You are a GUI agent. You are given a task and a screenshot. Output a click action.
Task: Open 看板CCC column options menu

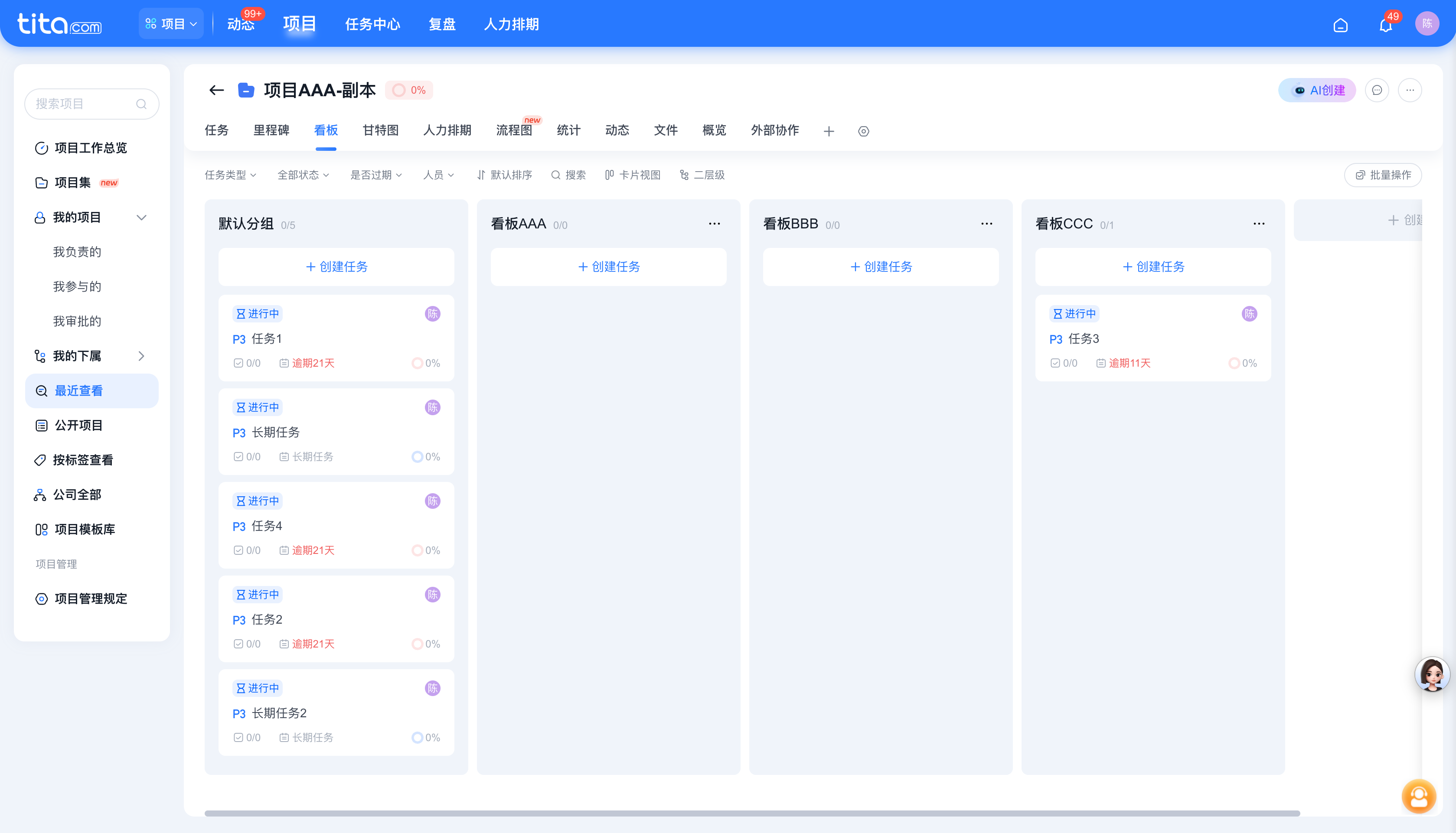1259,224
